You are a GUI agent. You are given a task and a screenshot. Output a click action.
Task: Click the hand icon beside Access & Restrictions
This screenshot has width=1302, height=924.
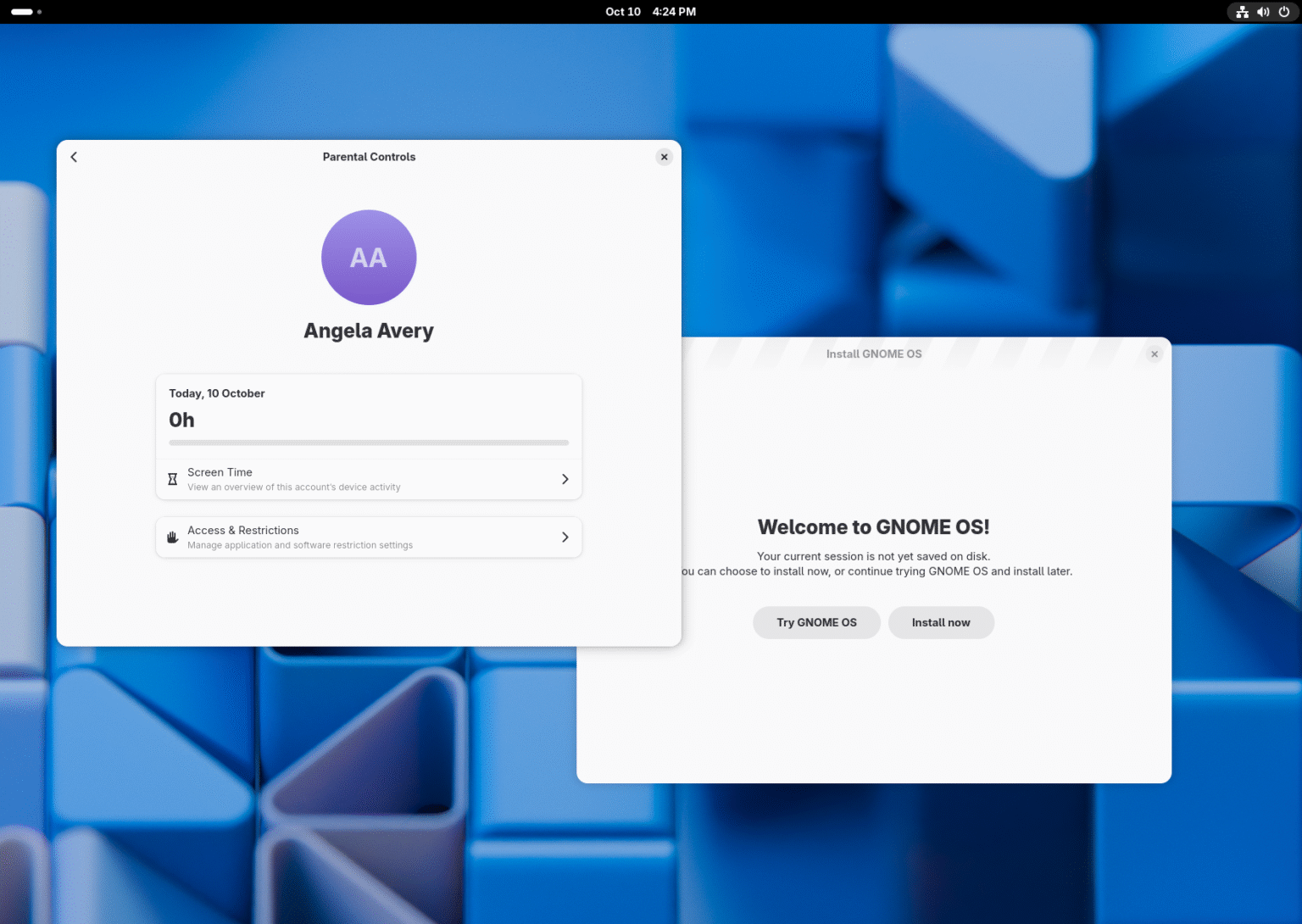coord(173,537)
